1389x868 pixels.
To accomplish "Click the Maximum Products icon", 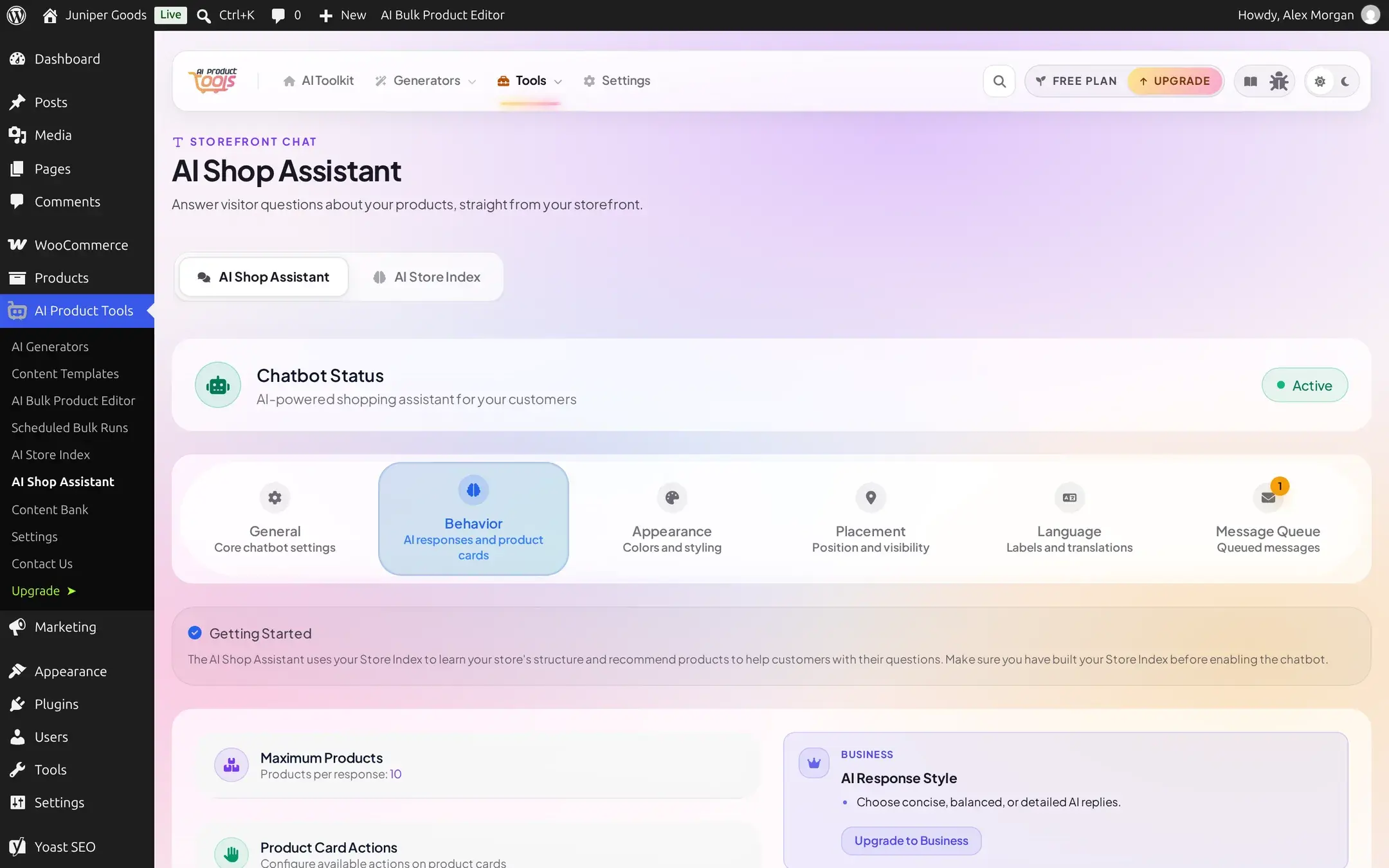I will click(x=232, y=764).
